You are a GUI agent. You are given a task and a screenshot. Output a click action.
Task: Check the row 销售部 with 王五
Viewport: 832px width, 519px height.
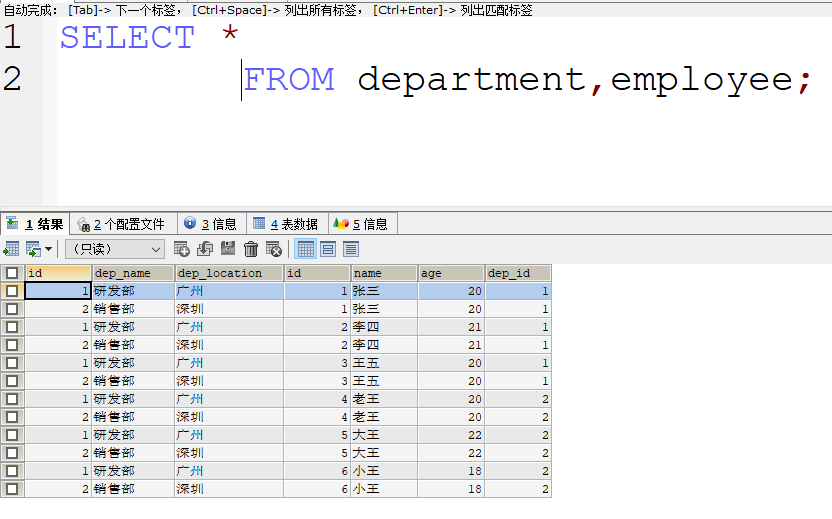(x=12, y=381)
